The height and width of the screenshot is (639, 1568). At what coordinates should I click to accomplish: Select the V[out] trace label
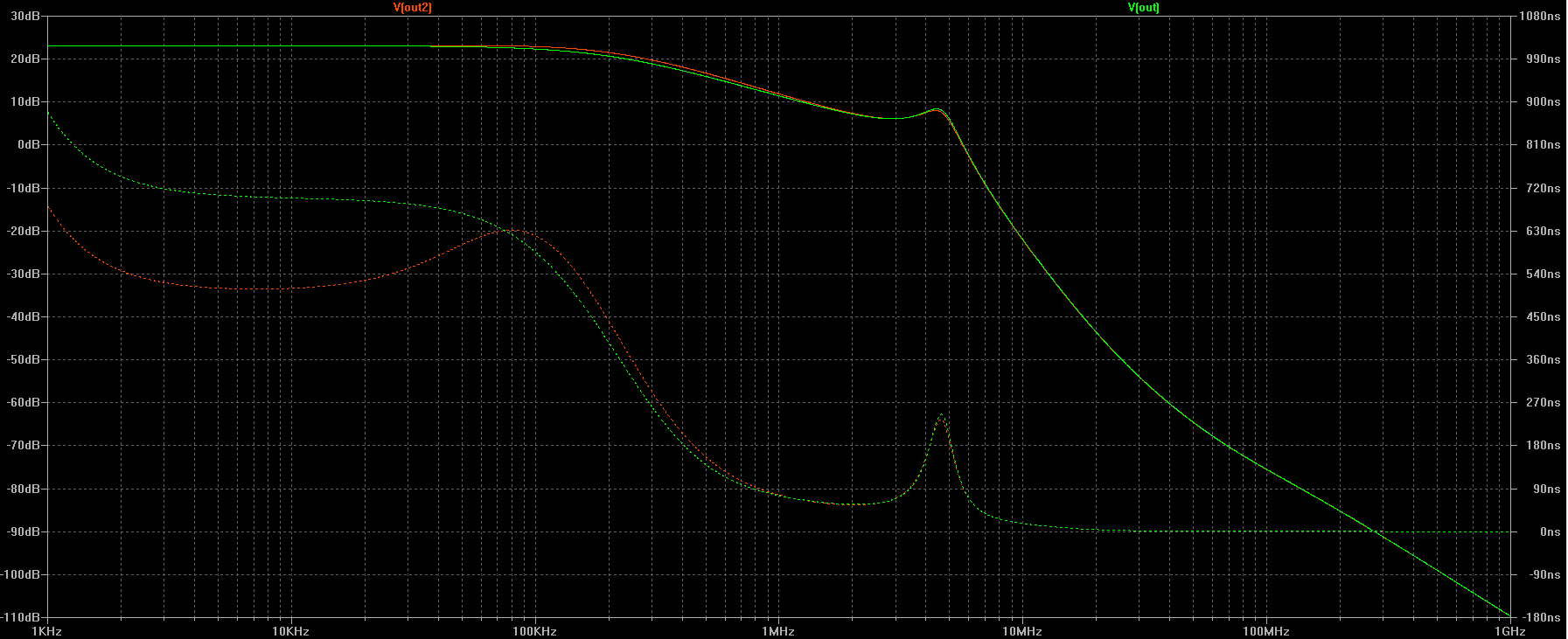point(1143,8)
